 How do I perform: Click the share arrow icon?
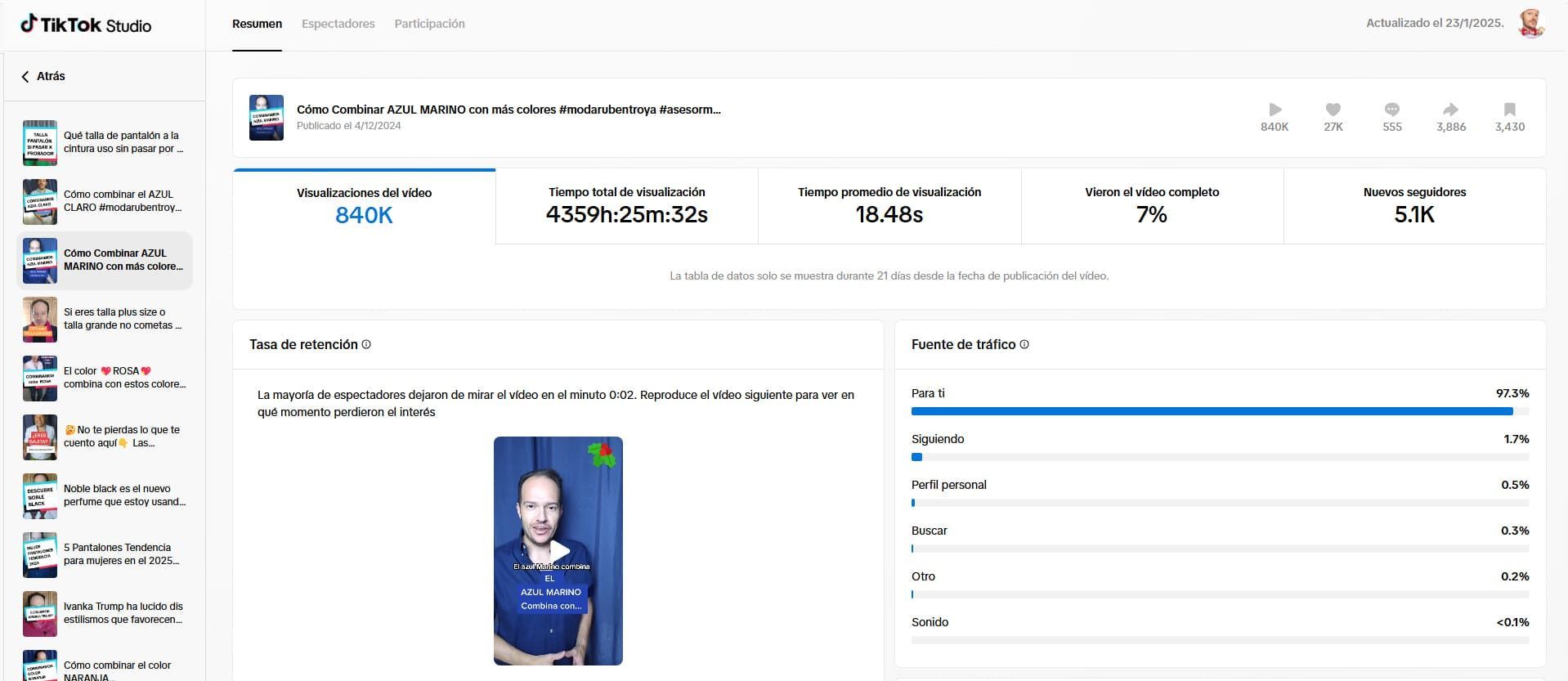pyautogui.click(x=1450, y=110)
